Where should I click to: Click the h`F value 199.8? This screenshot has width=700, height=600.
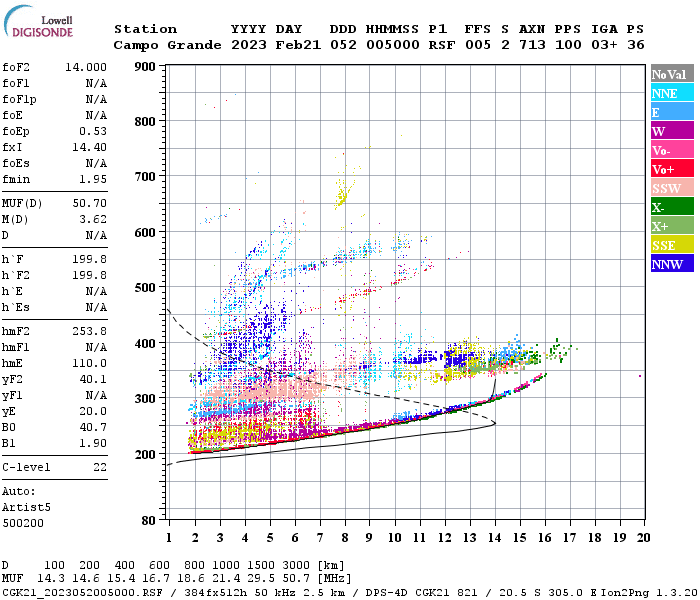click(x=90, y=259)
